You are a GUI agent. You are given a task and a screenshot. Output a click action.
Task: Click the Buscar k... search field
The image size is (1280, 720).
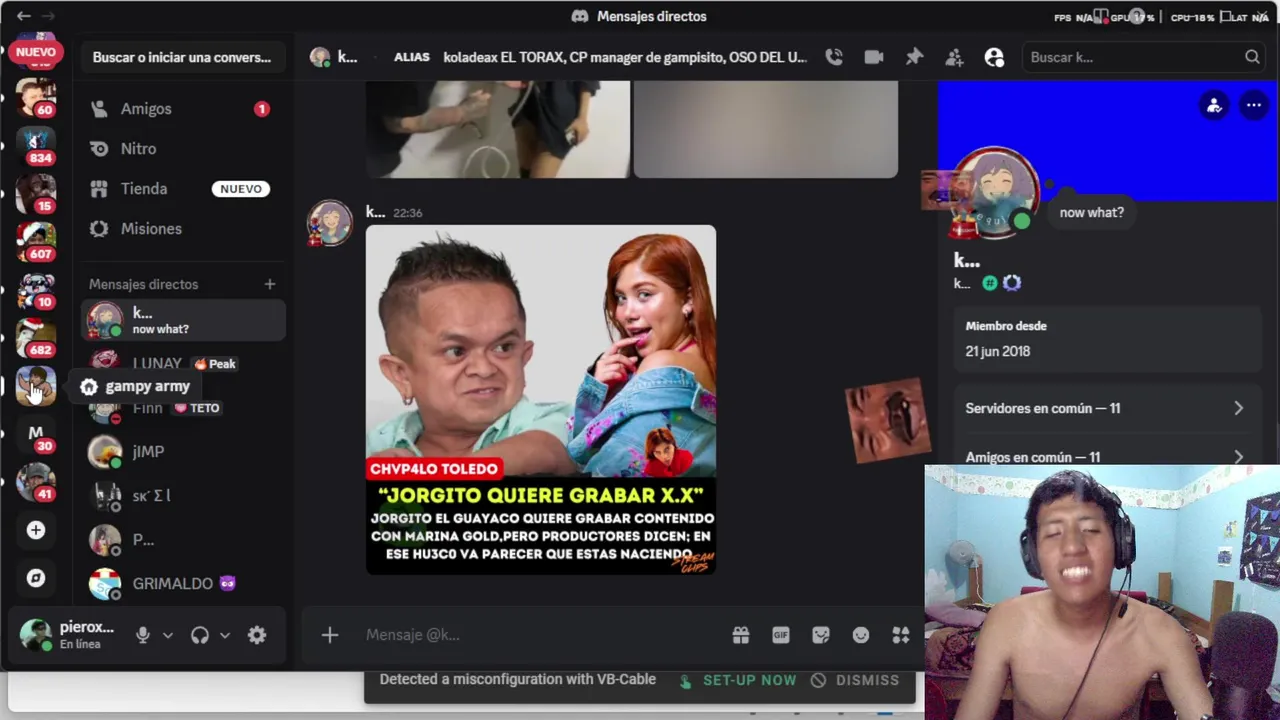coord(1143,57)
